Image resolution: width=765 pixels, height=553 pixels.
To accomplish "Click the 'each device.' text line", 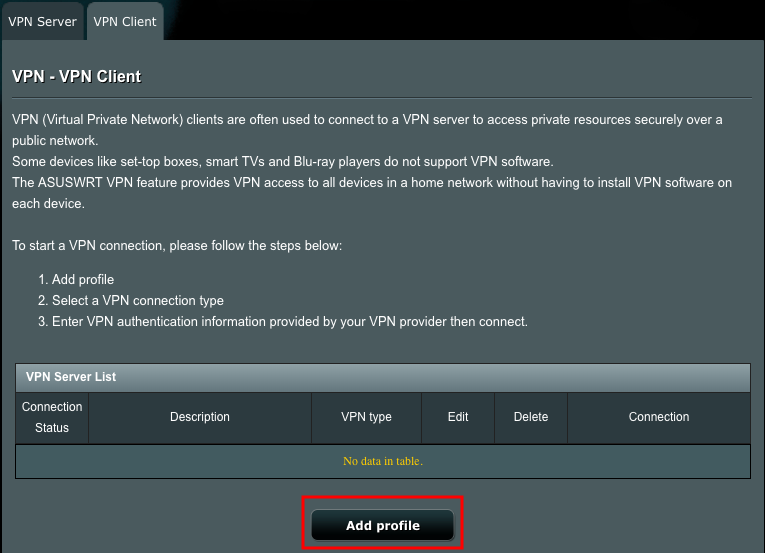I will pyautogui.click(x=48, y=204).
